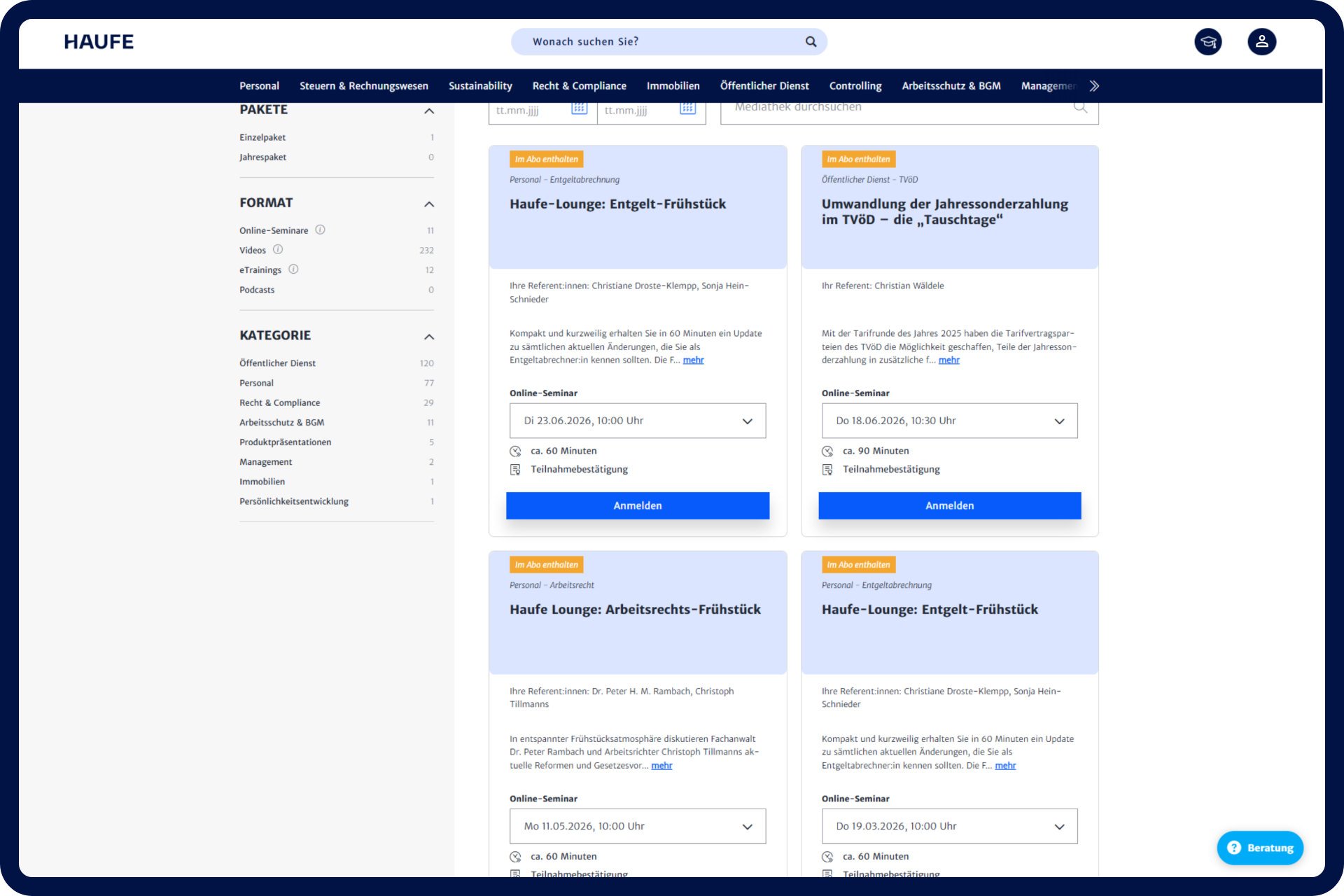The image size is (1344, 896).
Task: Click the search magnifier icon in header
Action: (811, 42)
